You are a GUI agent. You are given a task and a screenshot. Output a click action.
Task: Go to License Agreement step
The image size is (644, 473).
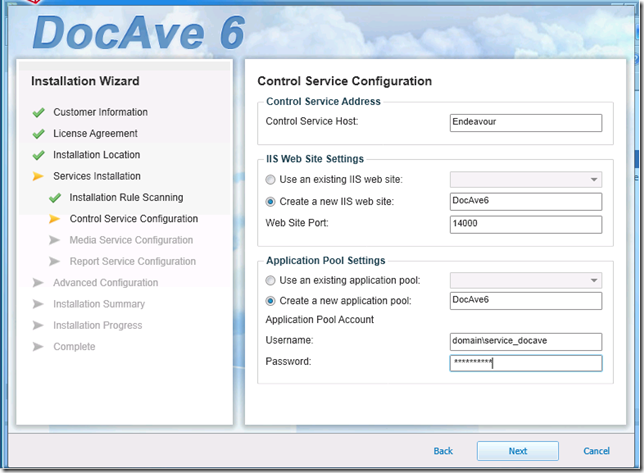coord(95,133)
